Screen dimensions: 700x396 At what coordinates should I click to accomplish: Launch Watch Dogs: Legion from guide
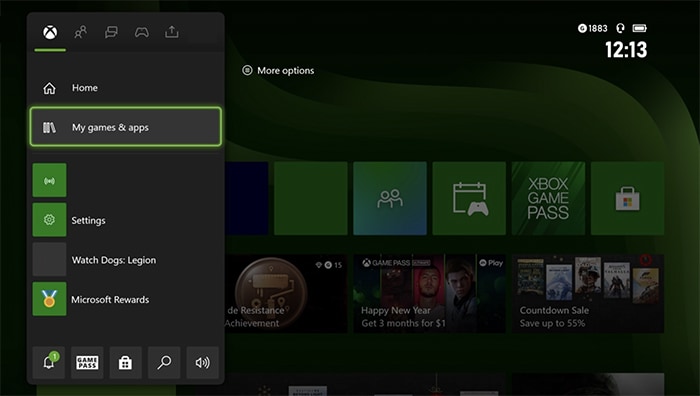125,260
